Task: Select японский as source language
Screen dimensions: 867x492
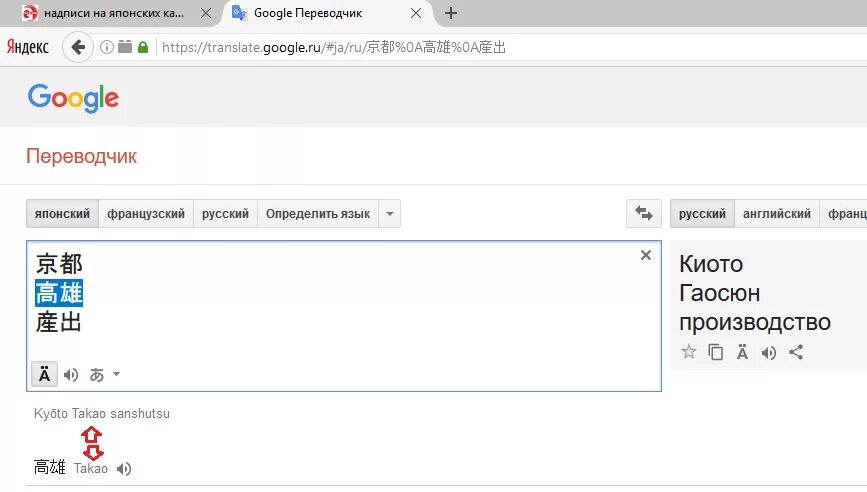Action: (x=62, y=213)
